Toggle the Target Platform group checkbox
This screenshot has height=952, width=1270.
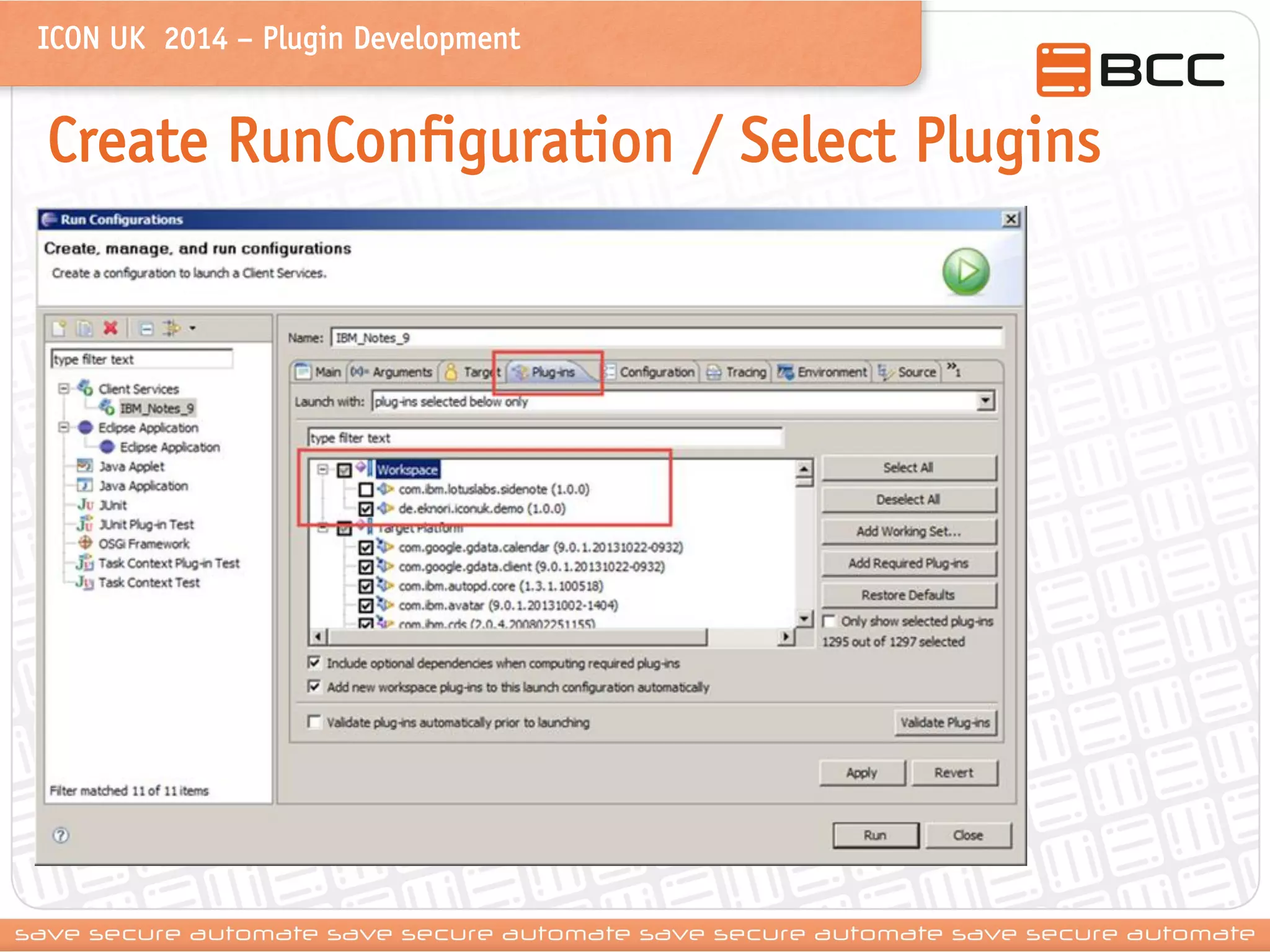click(345, 529)
